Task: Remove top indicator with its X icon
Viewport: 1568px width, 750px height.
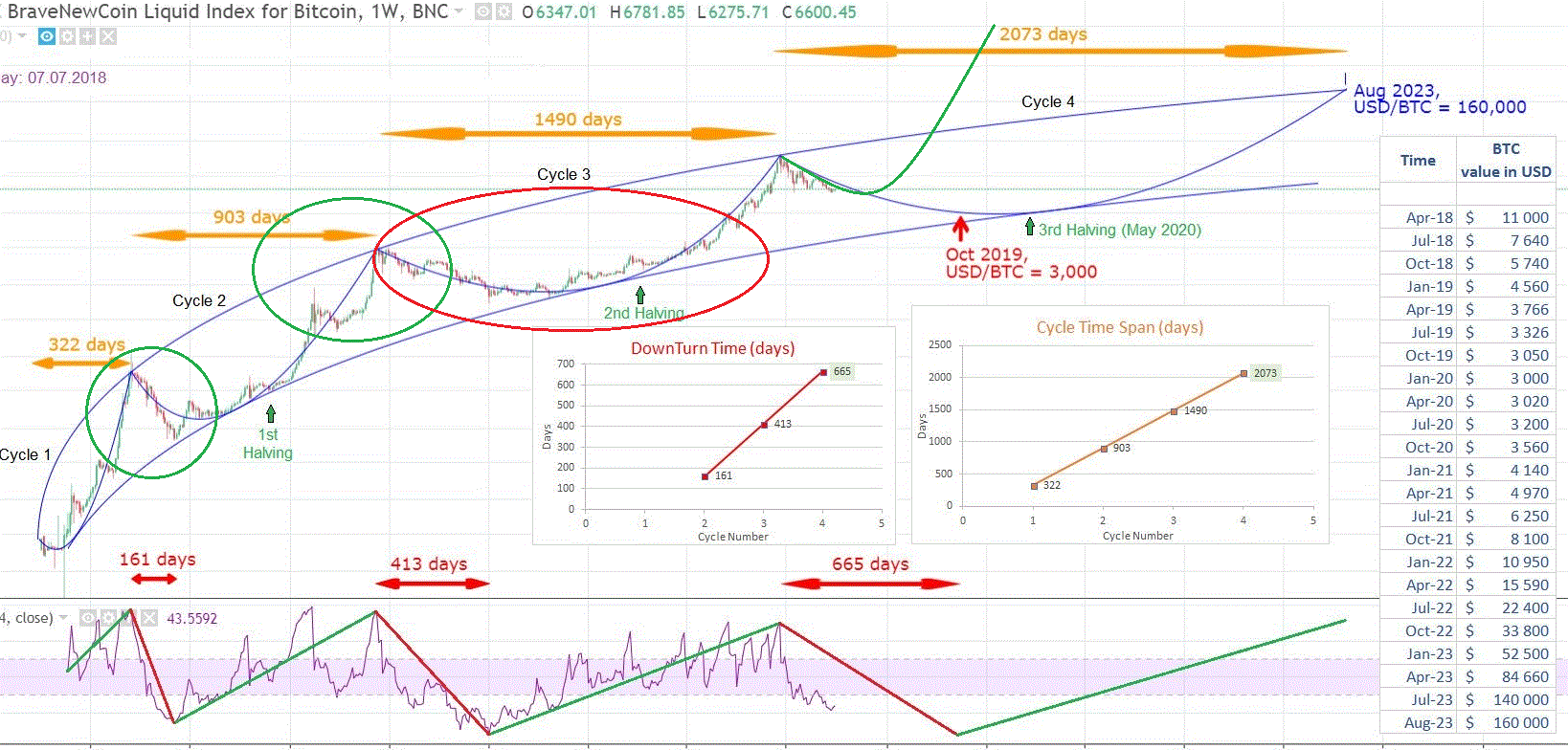Action: 108,36
